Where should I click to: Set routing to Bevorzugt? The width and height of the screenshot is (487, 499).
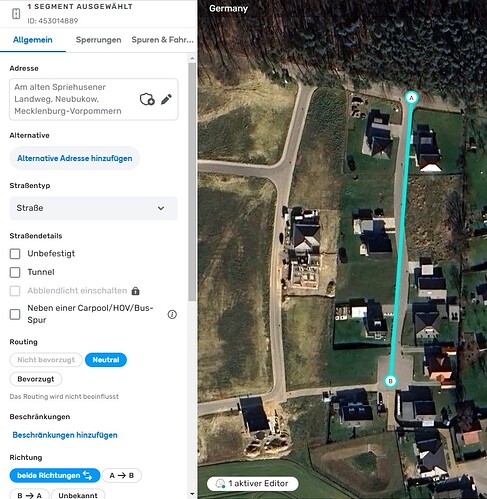pos(36,379)
